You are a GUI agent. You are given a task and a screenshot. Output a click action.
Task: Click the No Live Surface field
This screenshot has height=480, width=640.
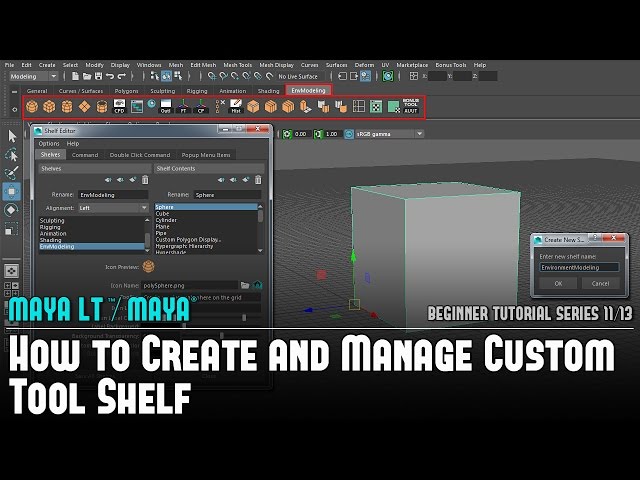(301, 76)
